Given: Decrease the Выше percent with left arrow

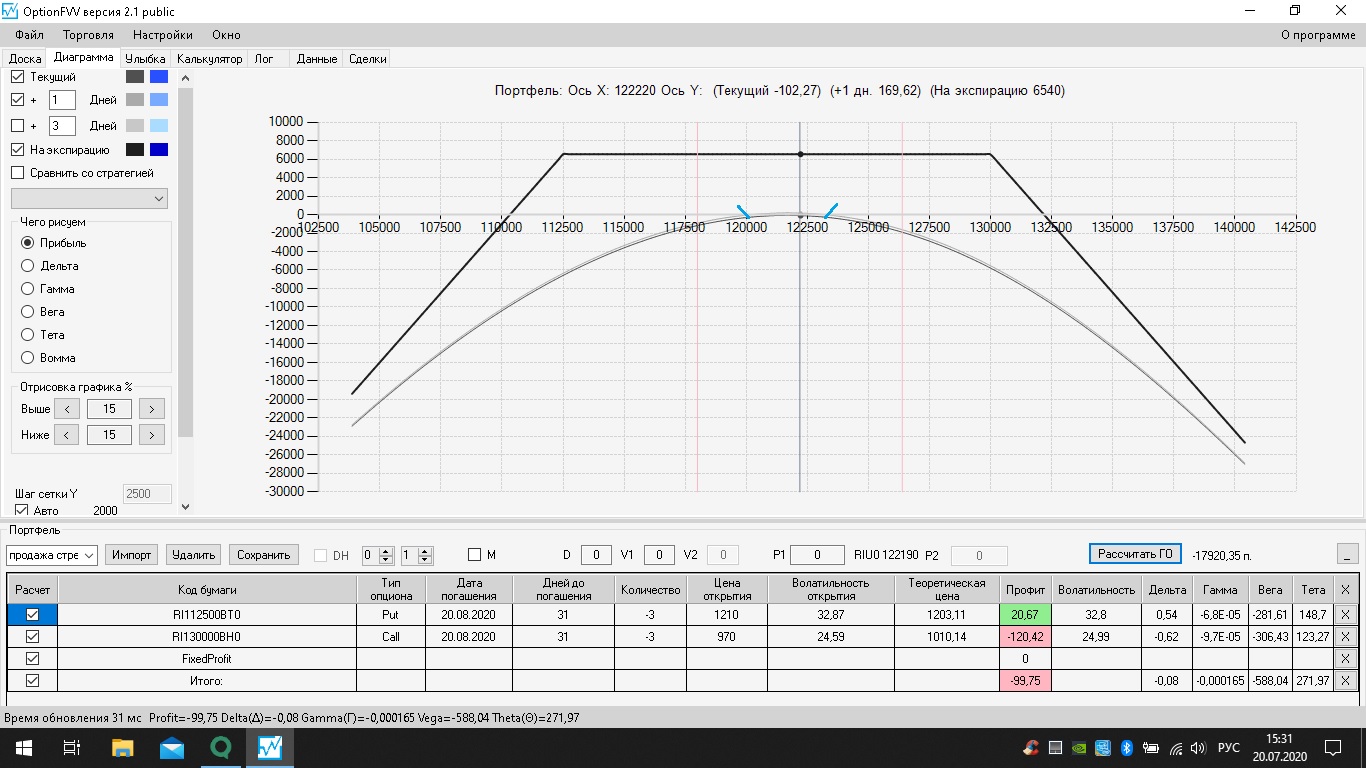Looking at the screenshot, I should pos(66,408).
